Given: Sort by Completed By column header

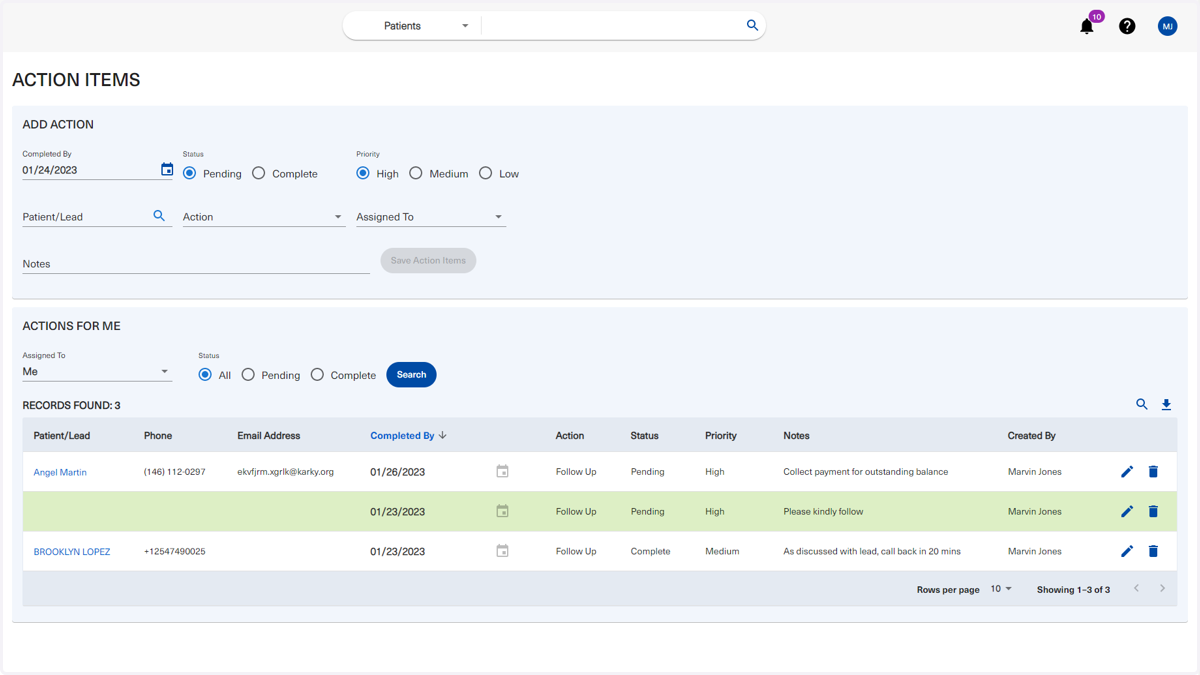Looking at the screenshot, I should coord(402,436).
